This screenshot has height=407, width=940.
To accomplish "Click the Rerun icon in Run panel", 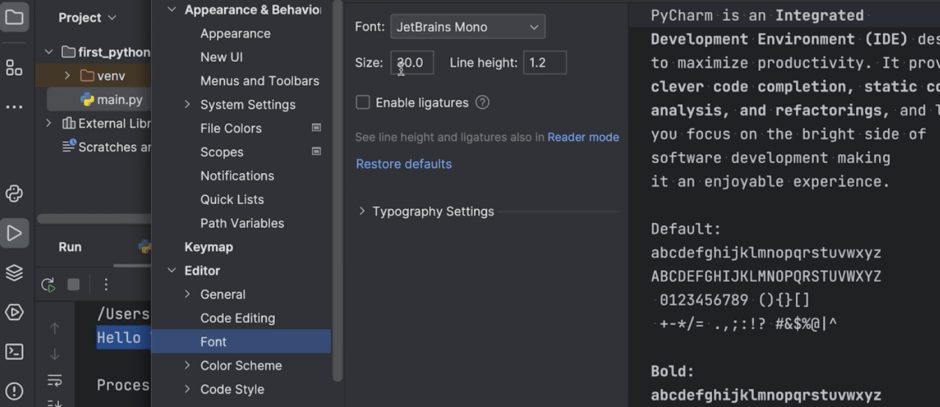I will tap(48, 285).
